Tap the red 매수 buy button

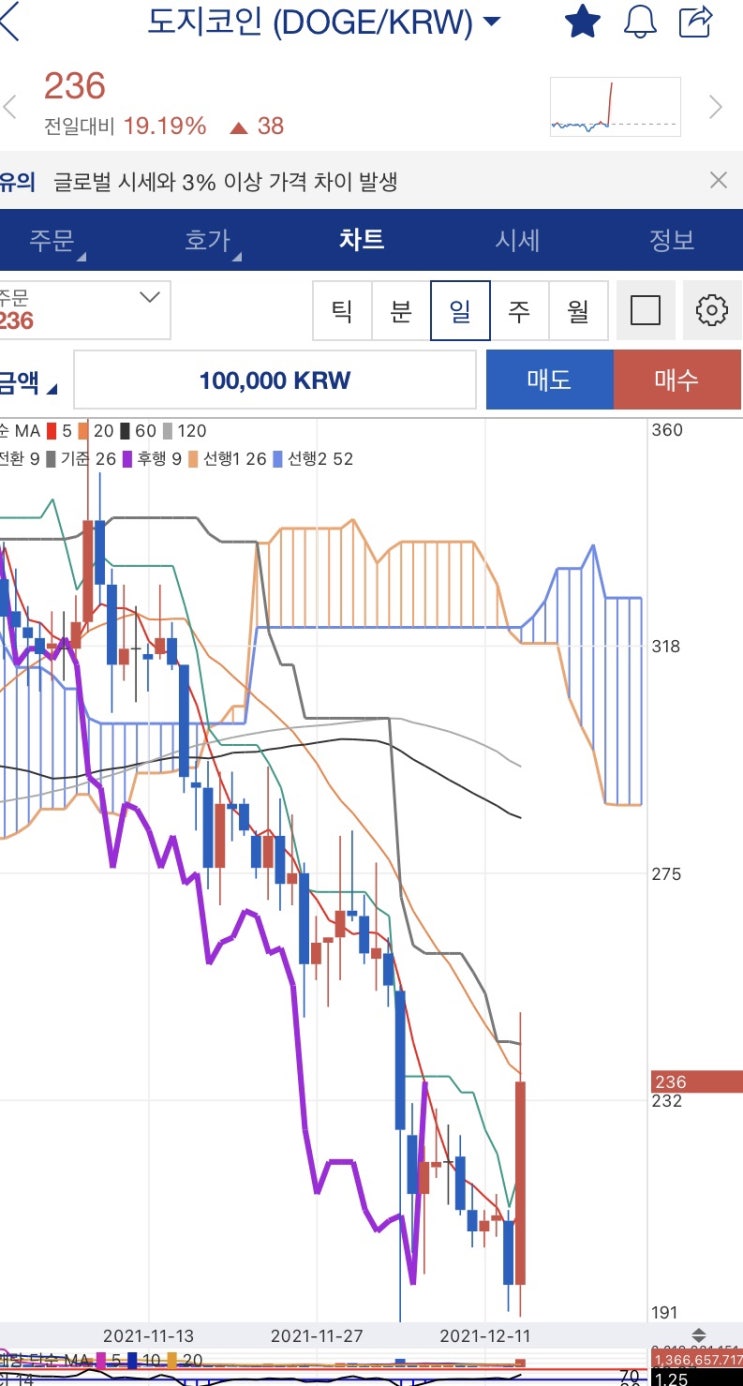[x=677, y=380]
